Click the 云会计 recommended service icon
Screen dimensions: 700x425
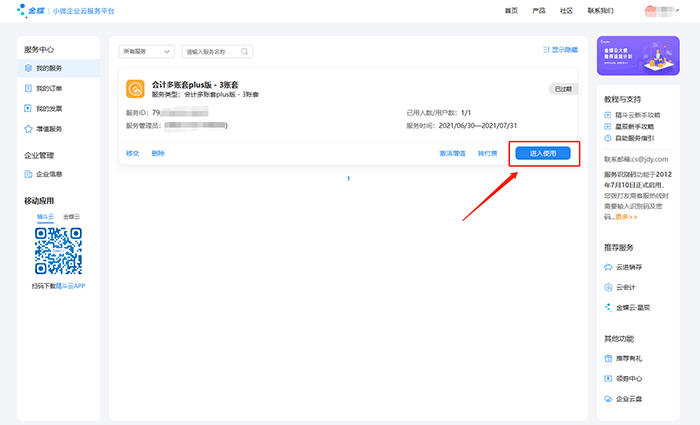click(608, 287)
